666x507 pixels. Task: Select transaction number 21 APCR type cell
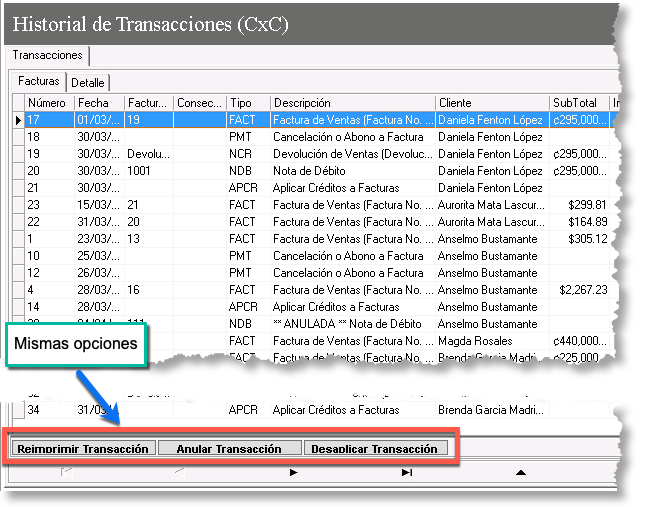248,188
